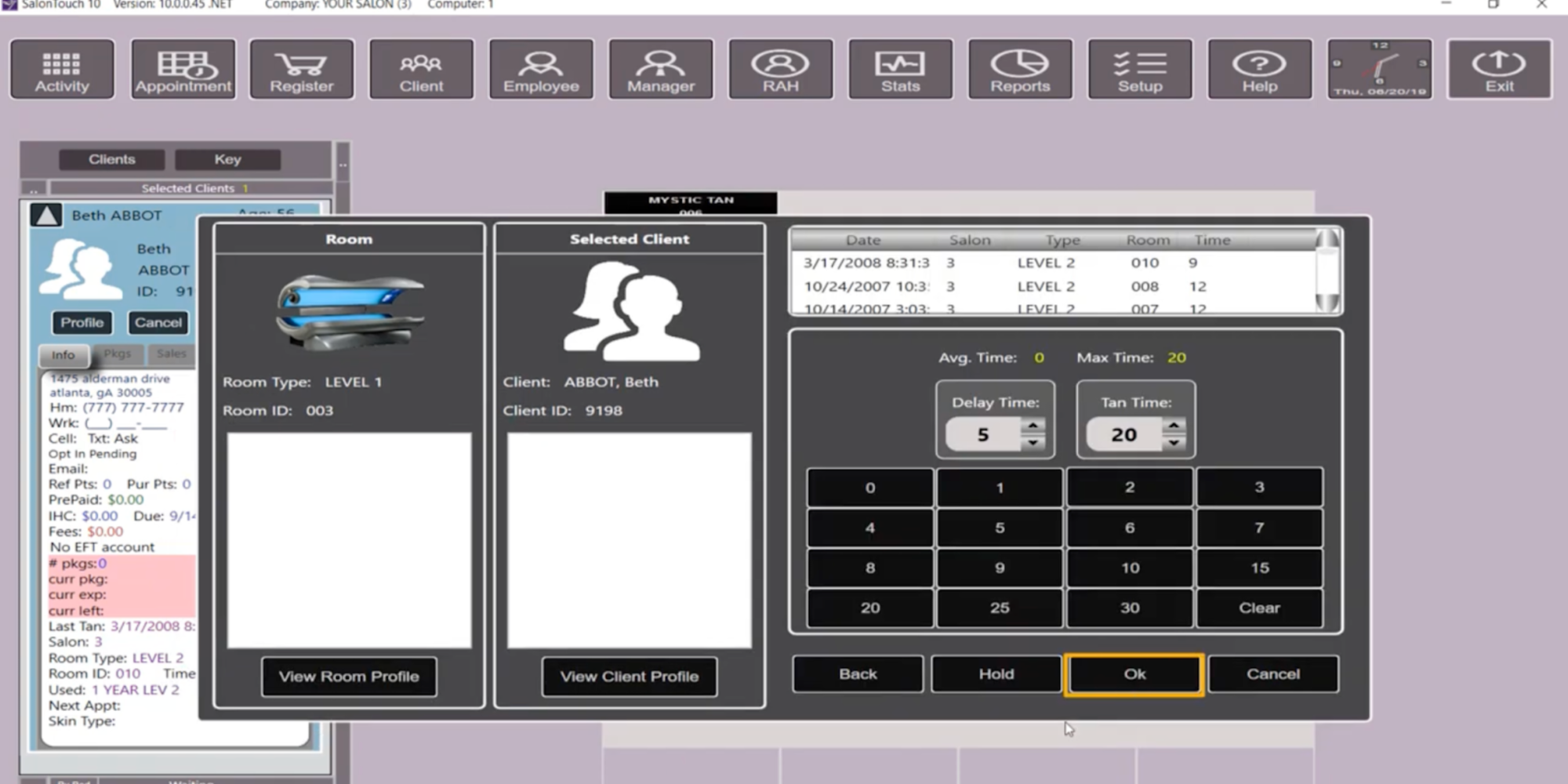The width and height of the screenshot is (1568, 784).
Task: Open the RAH screen
Action: [780, 69]
